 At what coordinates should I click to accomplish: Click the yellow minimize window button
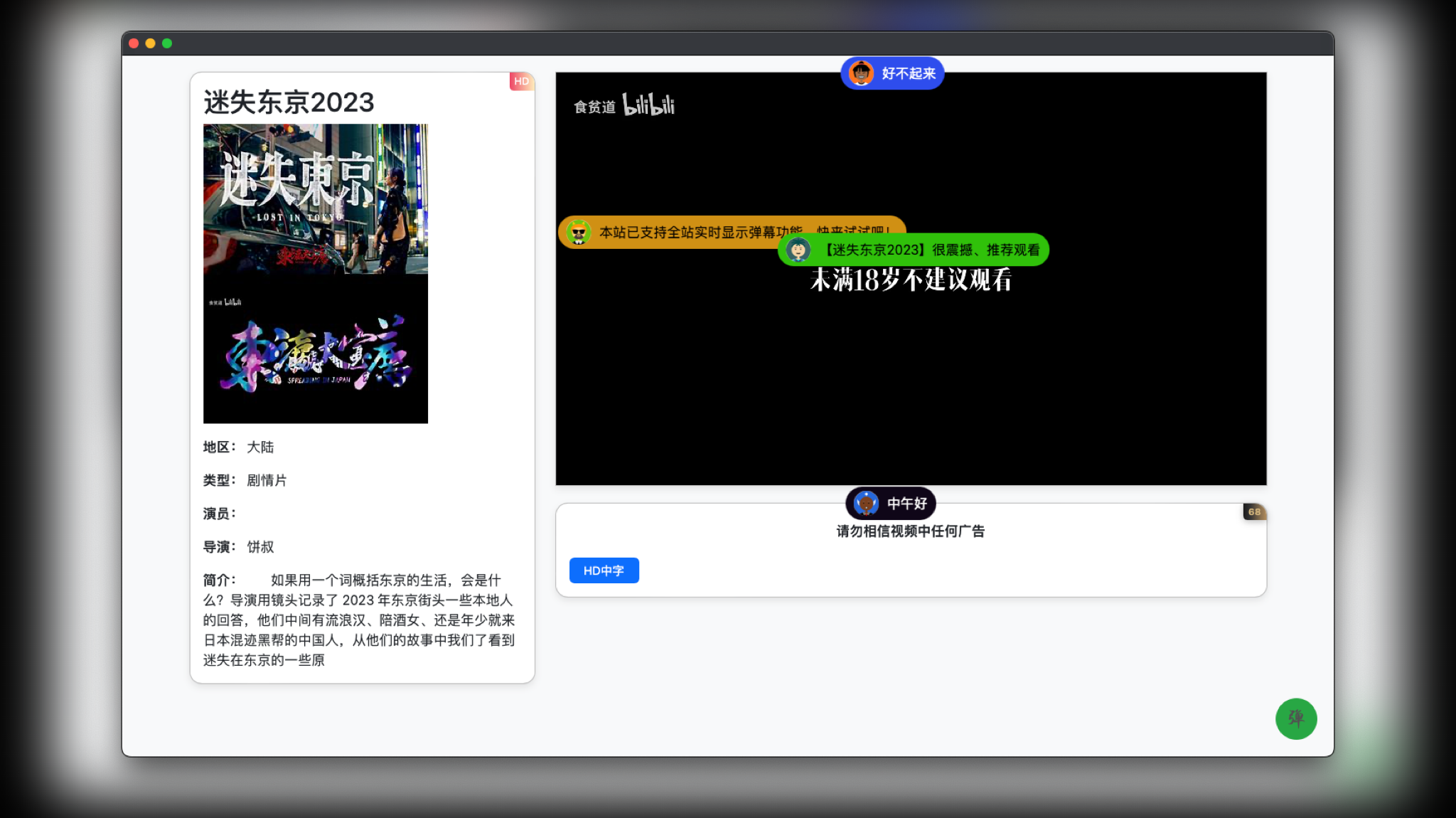(x=150, y=43)
